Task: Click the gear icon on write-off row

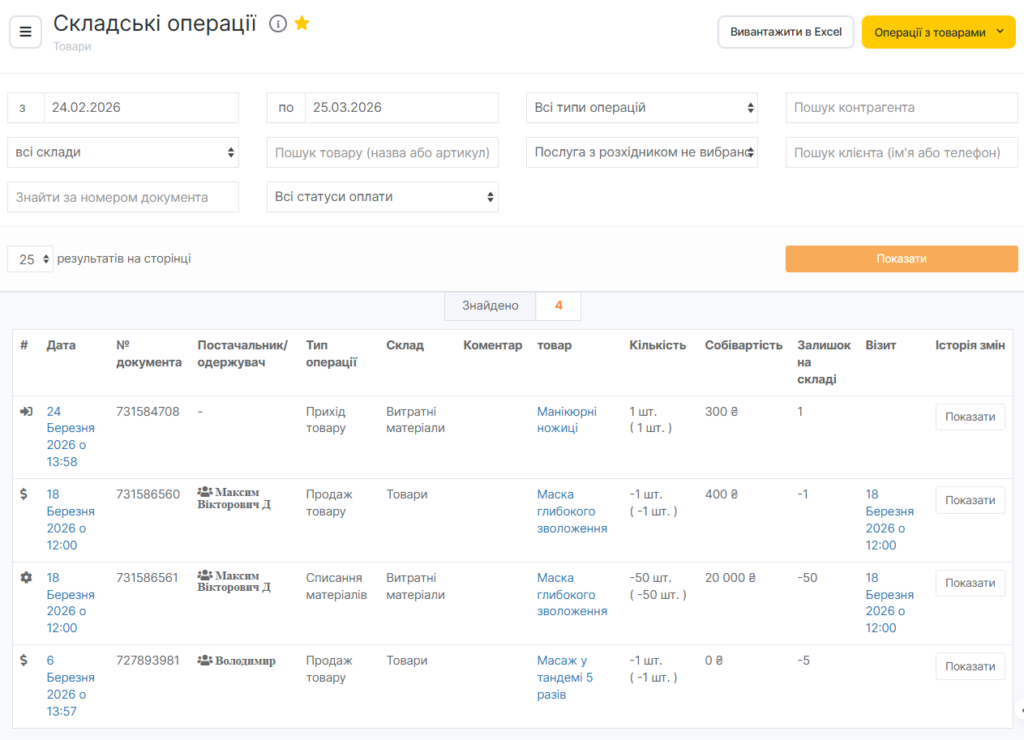Action: click(26, 577)
